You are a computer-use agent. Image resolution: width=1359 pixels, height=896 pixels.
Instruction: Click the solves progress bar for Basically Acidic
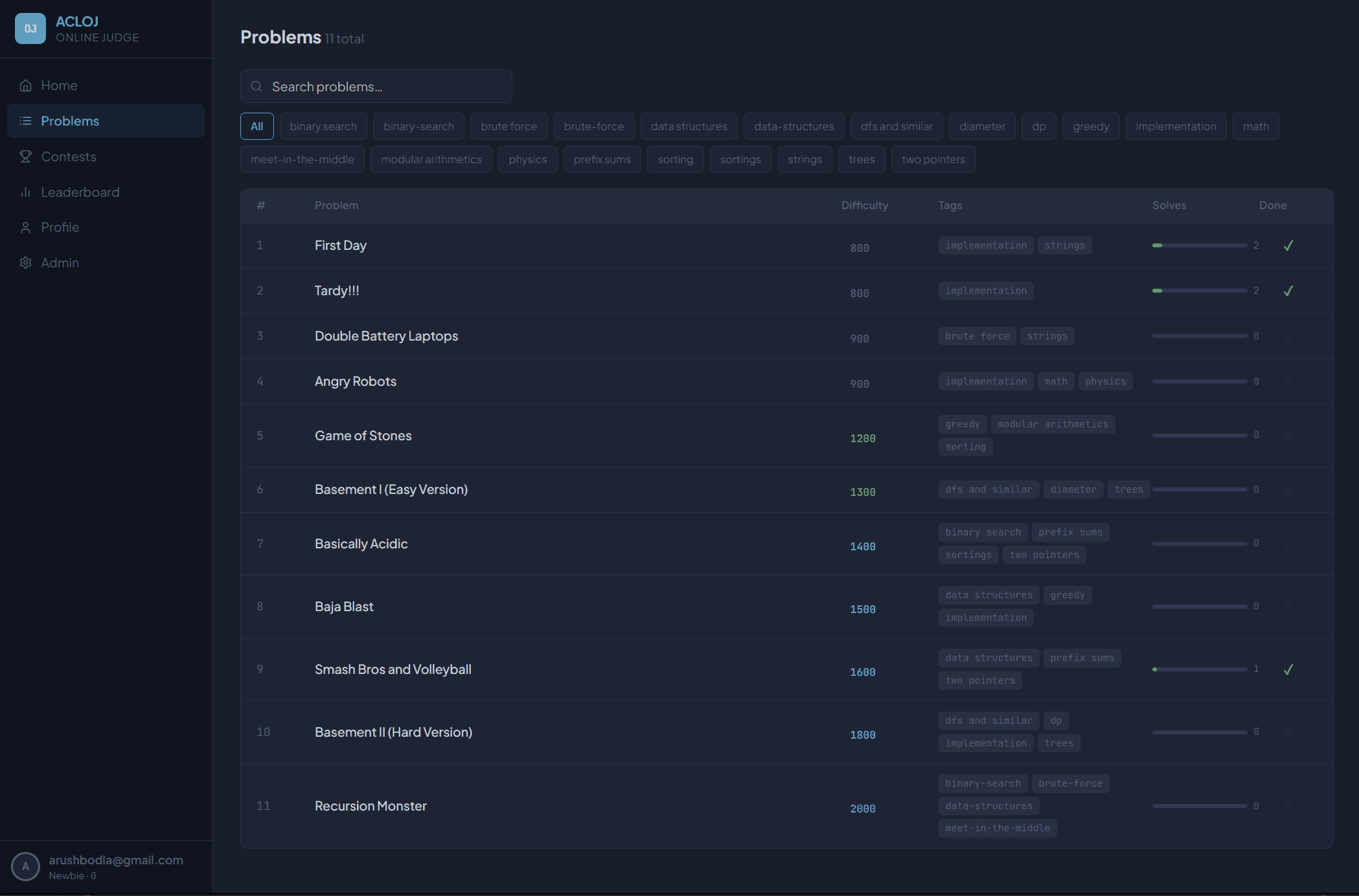(1200, 544)
